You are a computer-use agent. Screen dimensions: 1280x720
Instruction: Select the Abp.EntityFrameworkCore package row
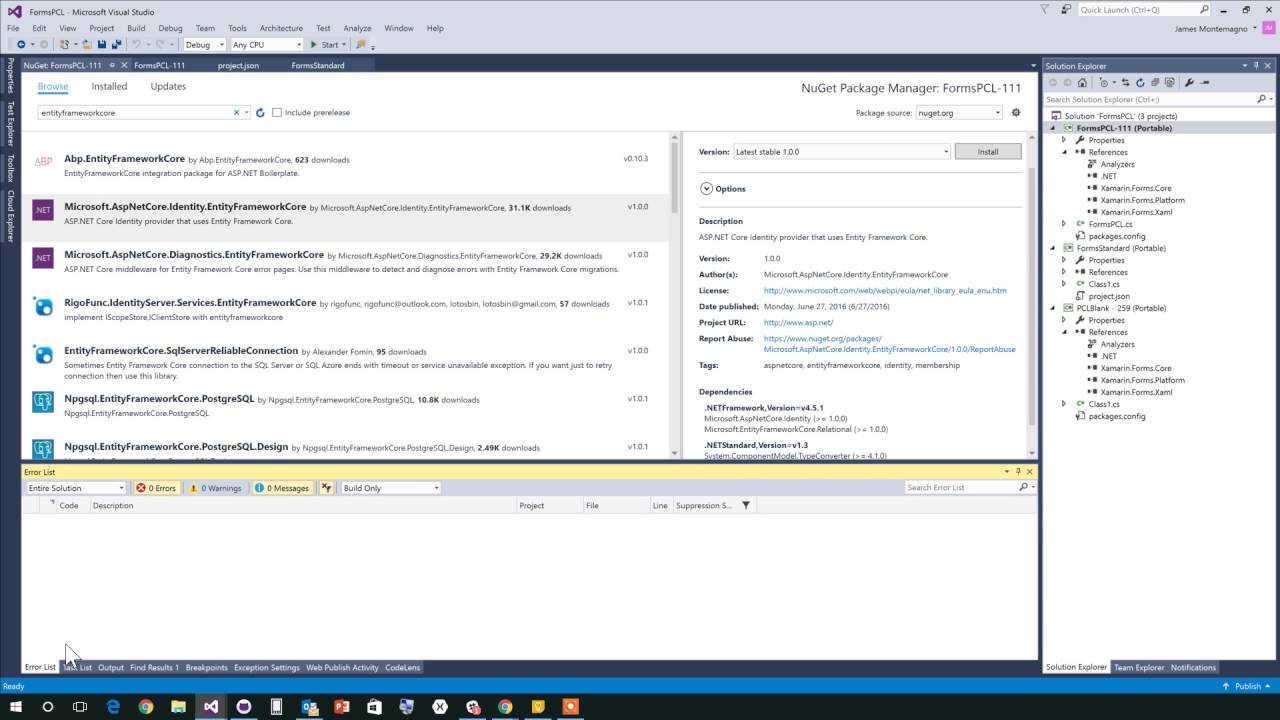coord(346,164)
